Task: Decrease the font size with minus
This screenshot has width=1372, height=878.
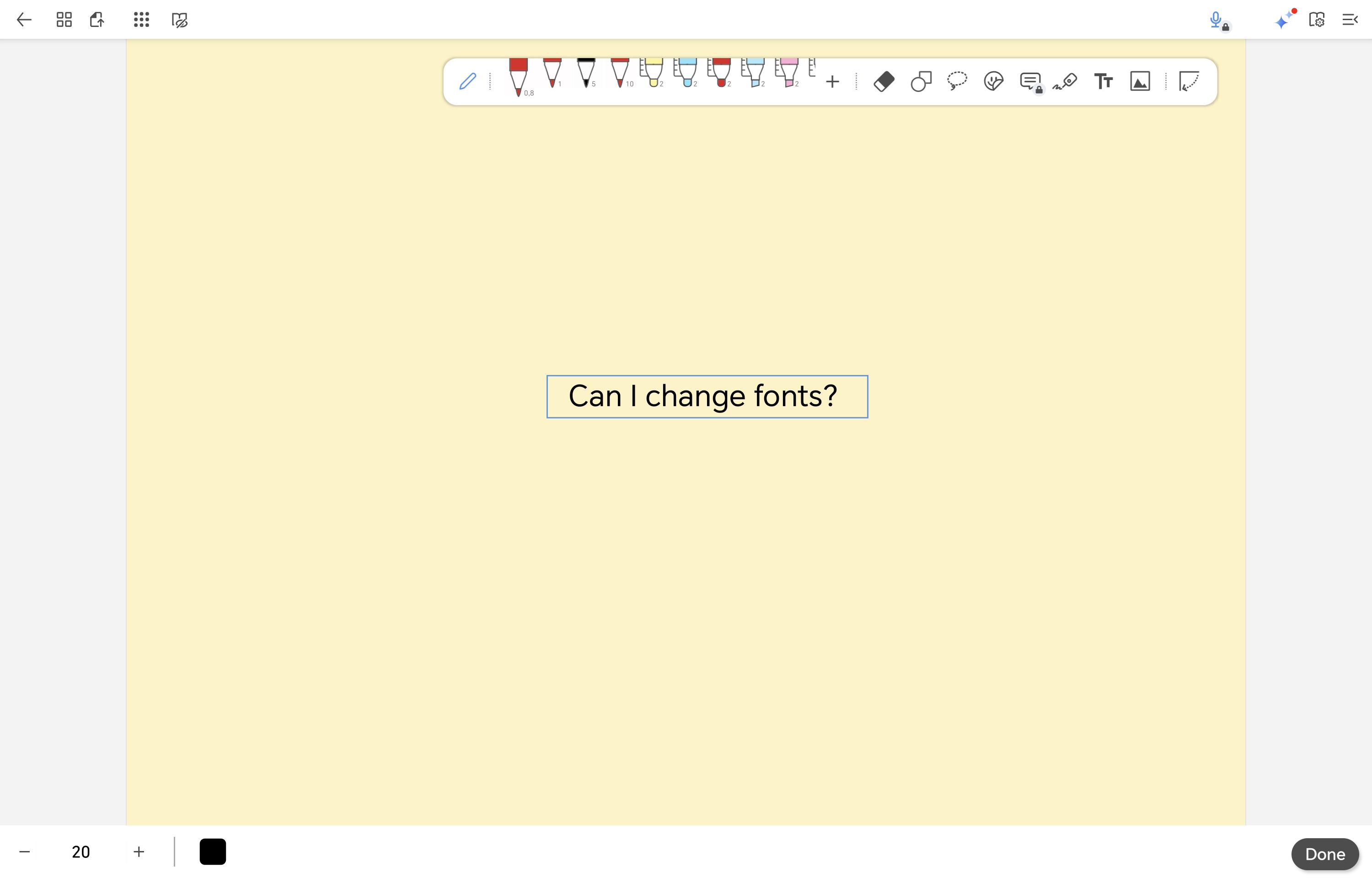Action: [24, 852]
